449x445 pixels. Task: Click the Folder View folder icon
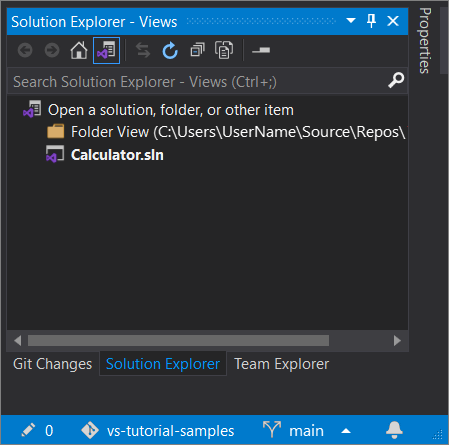coord(56,131)
